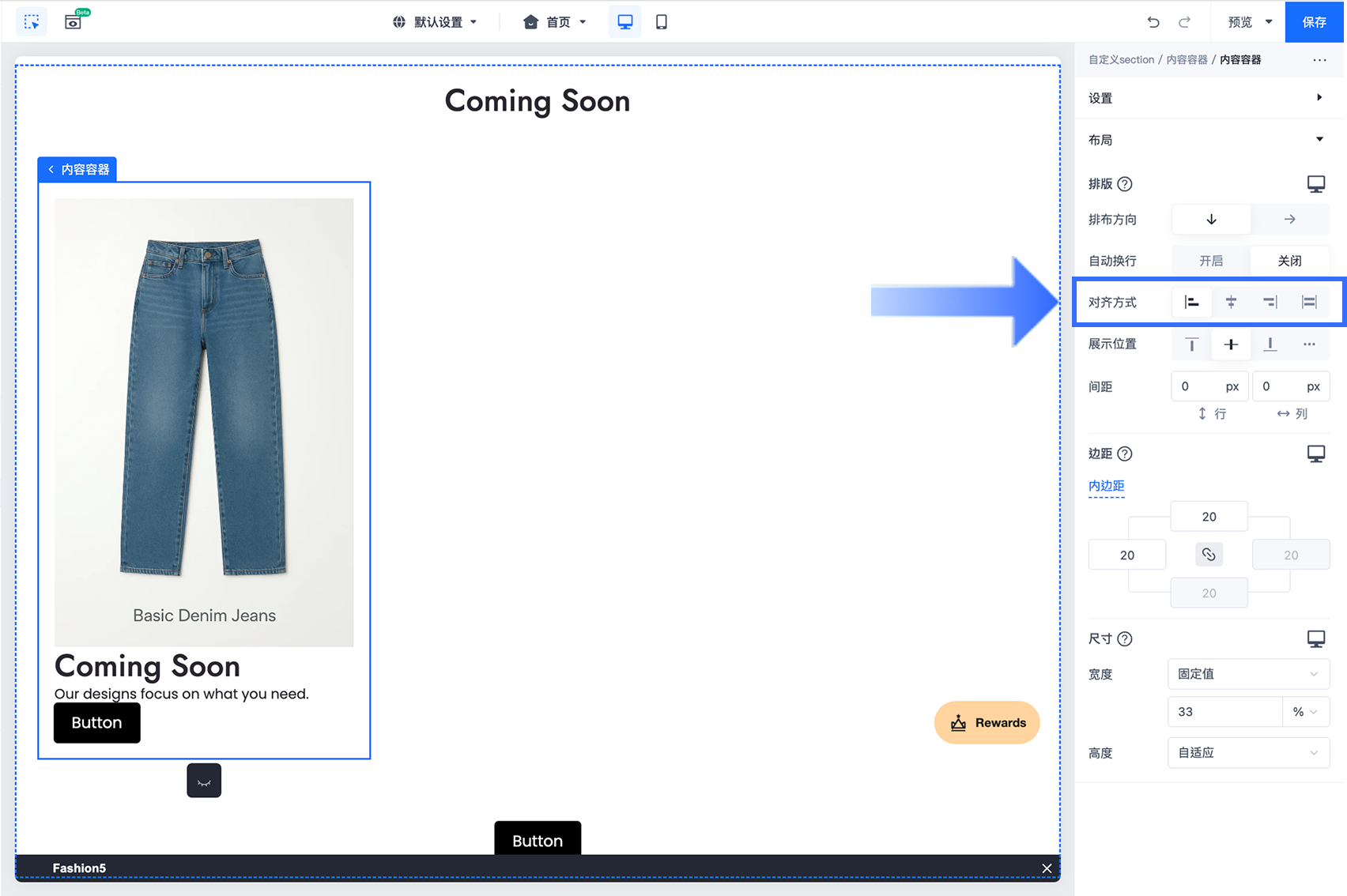Switch to mobile device preview icon
This screenshot has height=896, width=1347.
[x=662, y=22]
